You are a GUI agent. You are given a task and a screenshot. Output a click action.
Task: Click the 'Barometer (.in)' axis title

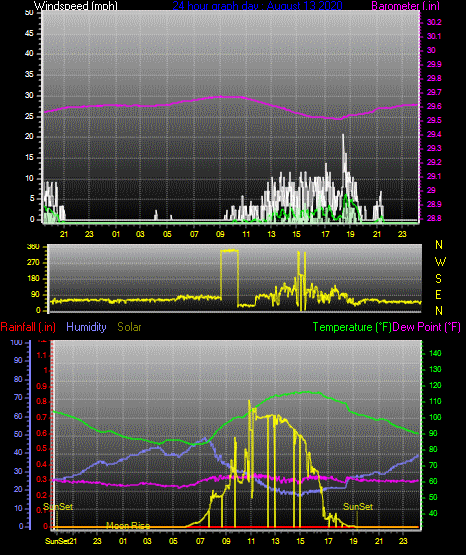[x=405, y=6]
